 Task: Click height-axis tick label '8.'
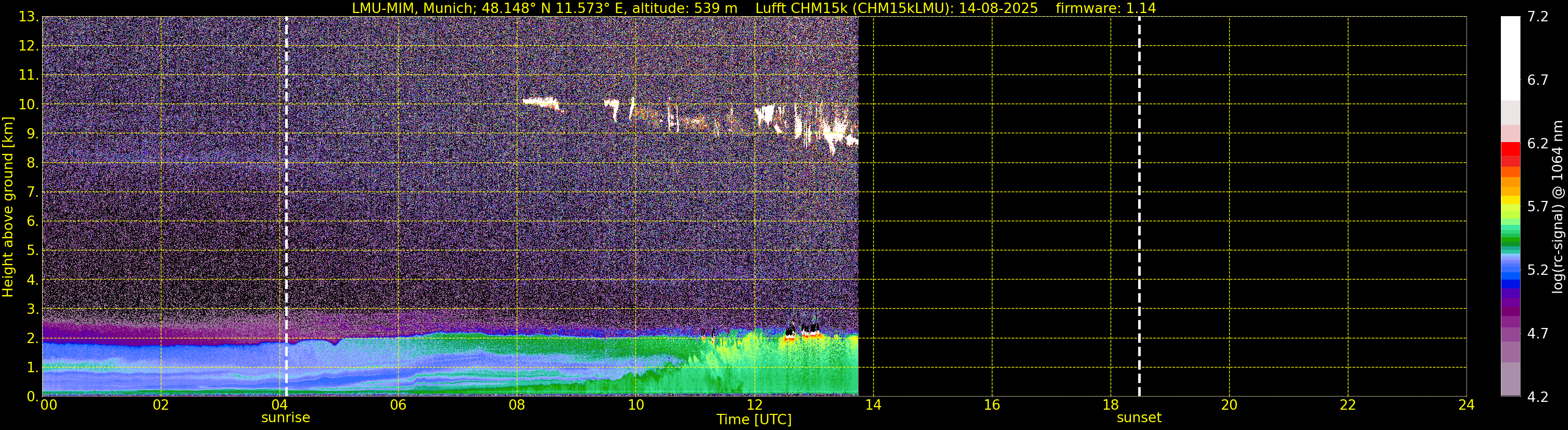click(32, 162)
